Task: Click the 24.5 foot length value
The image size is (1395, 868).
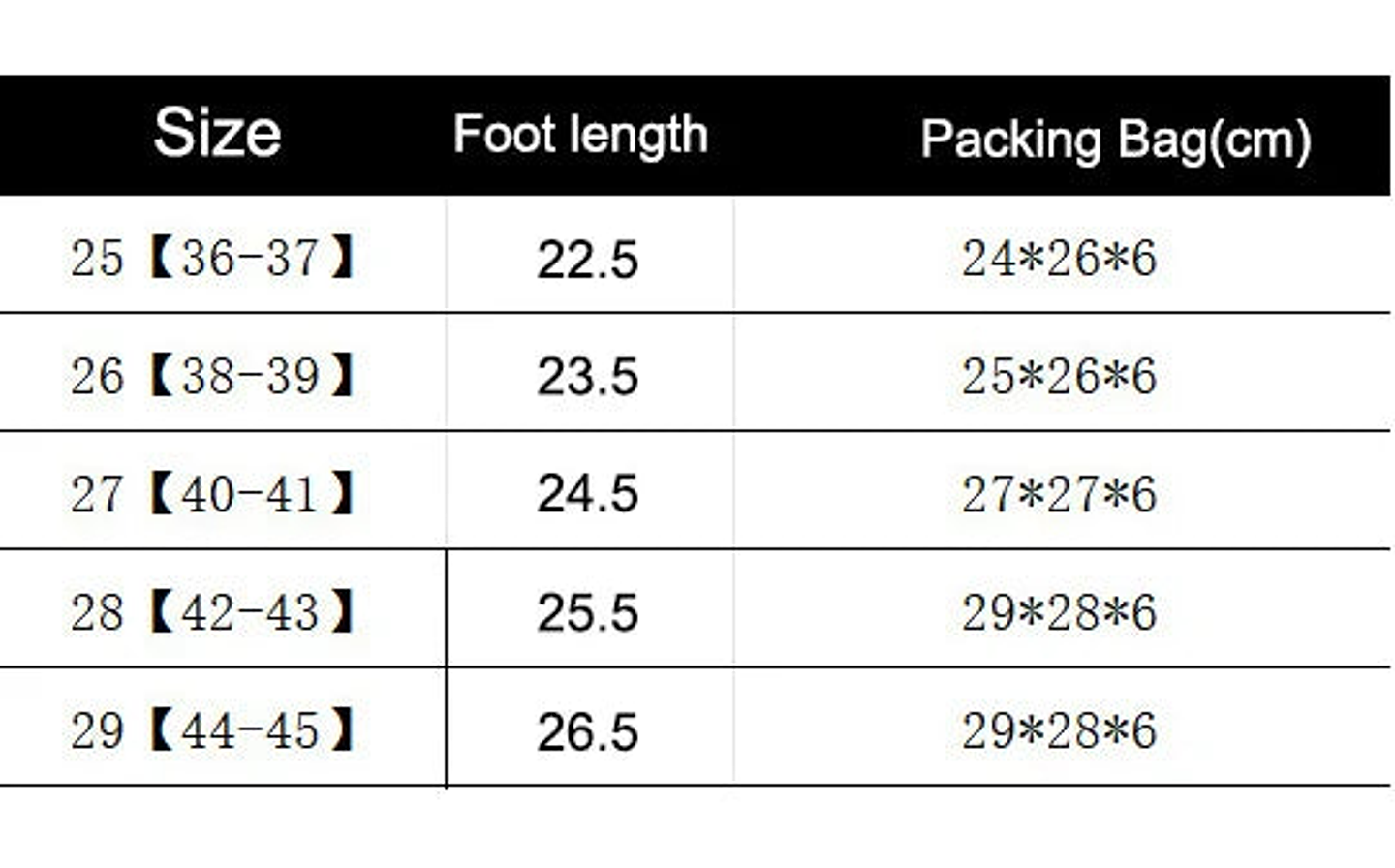Action: pyautogui.click(x=587, y=494)
